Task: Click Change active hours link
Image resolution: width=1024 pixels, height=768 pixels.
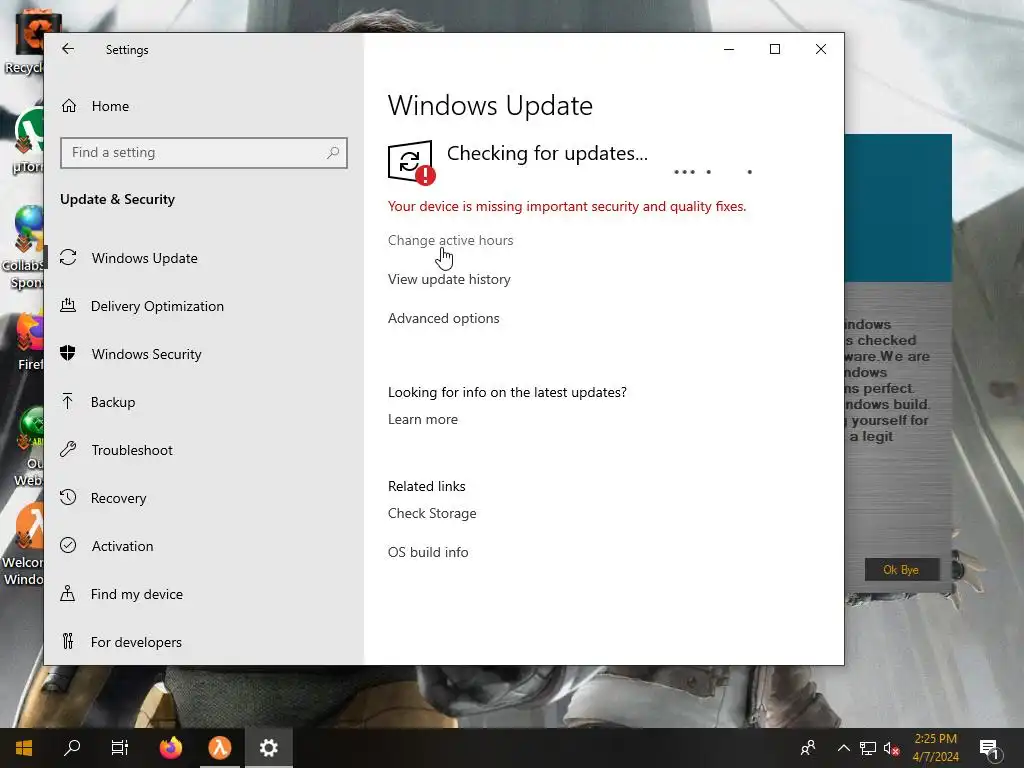Action: click(x=451, y=240)
